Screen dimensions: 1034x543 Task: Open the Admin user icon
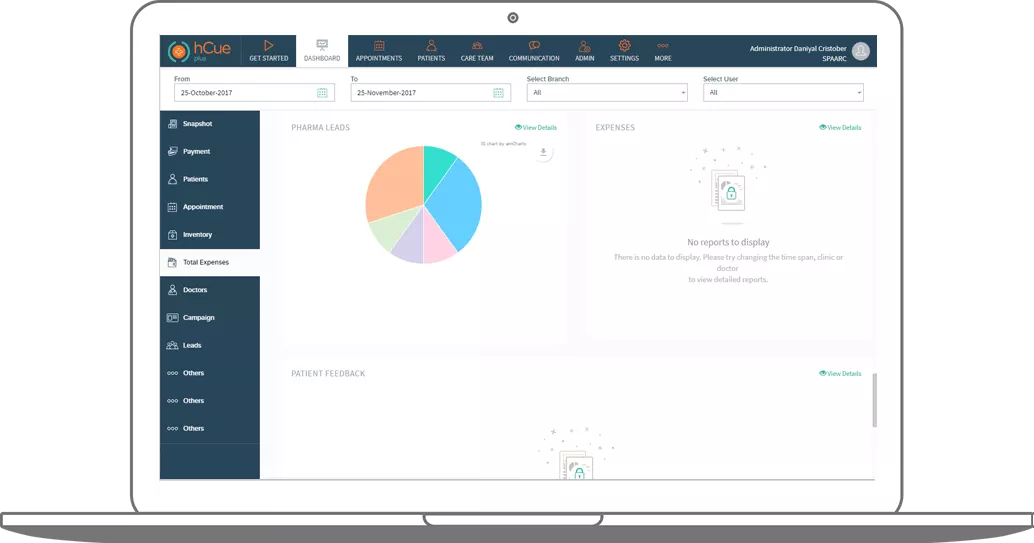[584, 46]
